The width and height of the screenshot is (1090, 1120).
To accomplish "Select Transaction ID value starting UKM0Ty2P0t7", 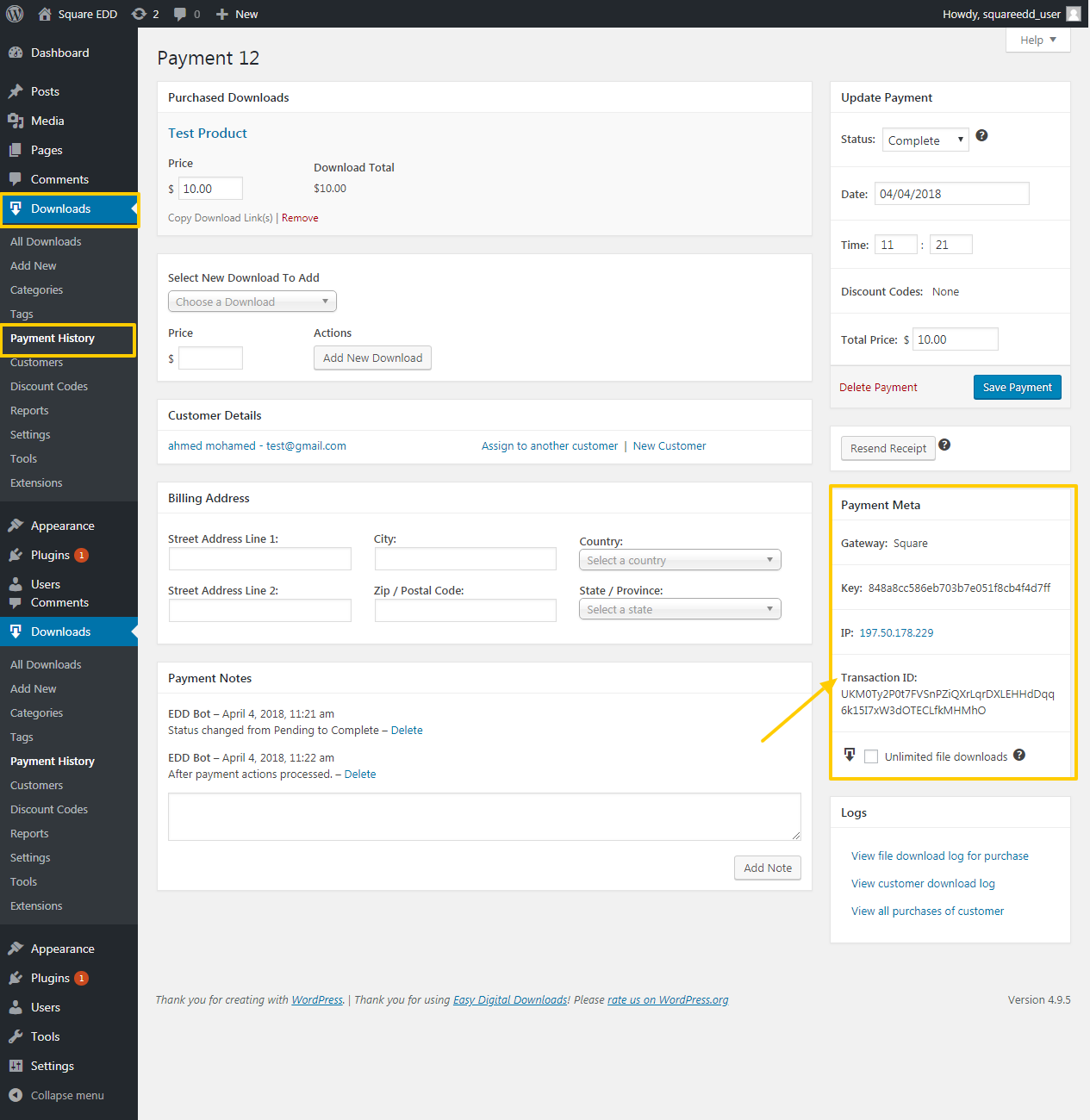I will coord(948,702).
